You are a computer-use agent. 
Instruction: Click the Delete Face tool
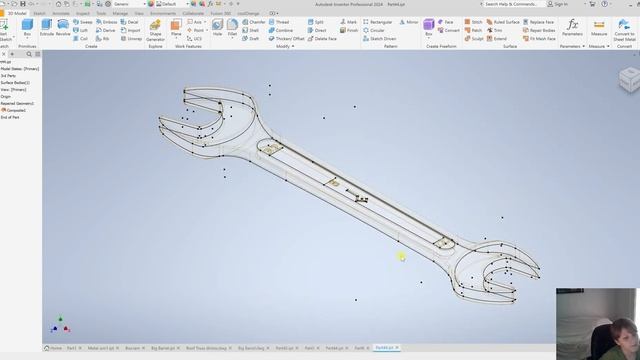point(322,38)
